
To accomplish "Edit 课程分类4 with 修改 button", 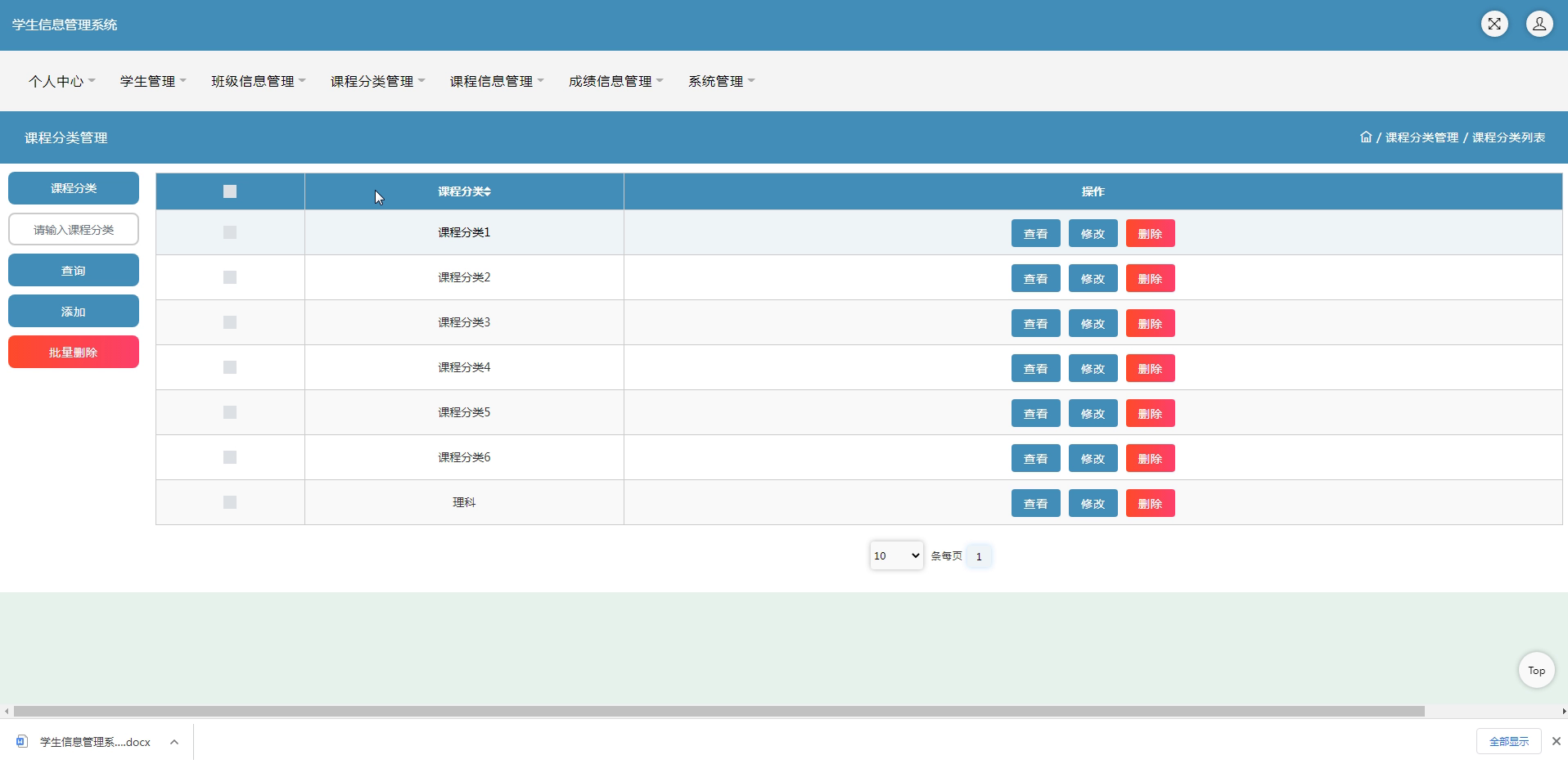I will (1093, 368).
